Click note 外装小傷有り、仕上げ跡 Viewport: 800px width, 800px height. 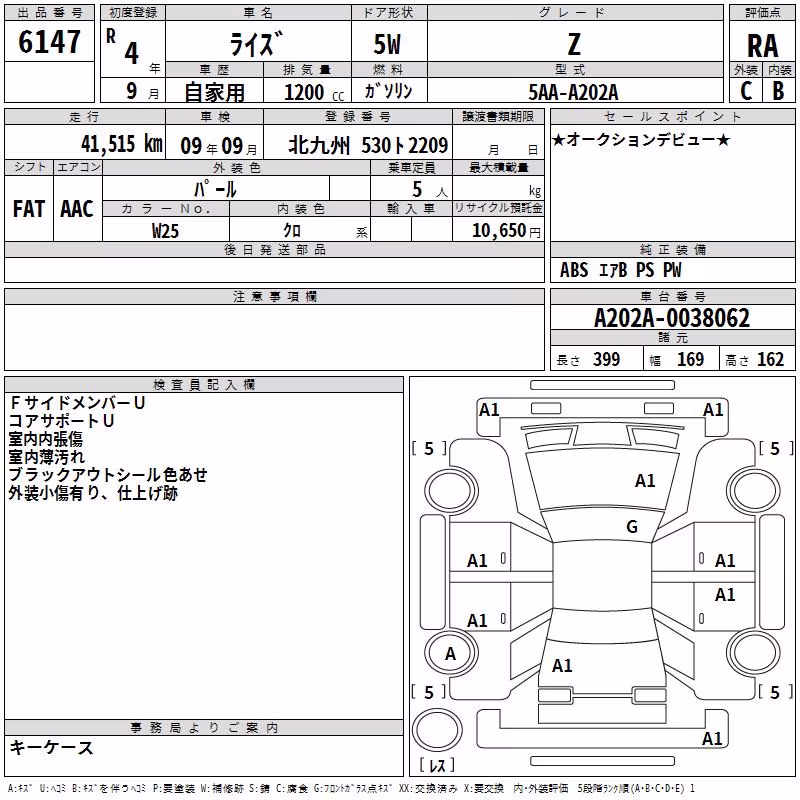93,493
